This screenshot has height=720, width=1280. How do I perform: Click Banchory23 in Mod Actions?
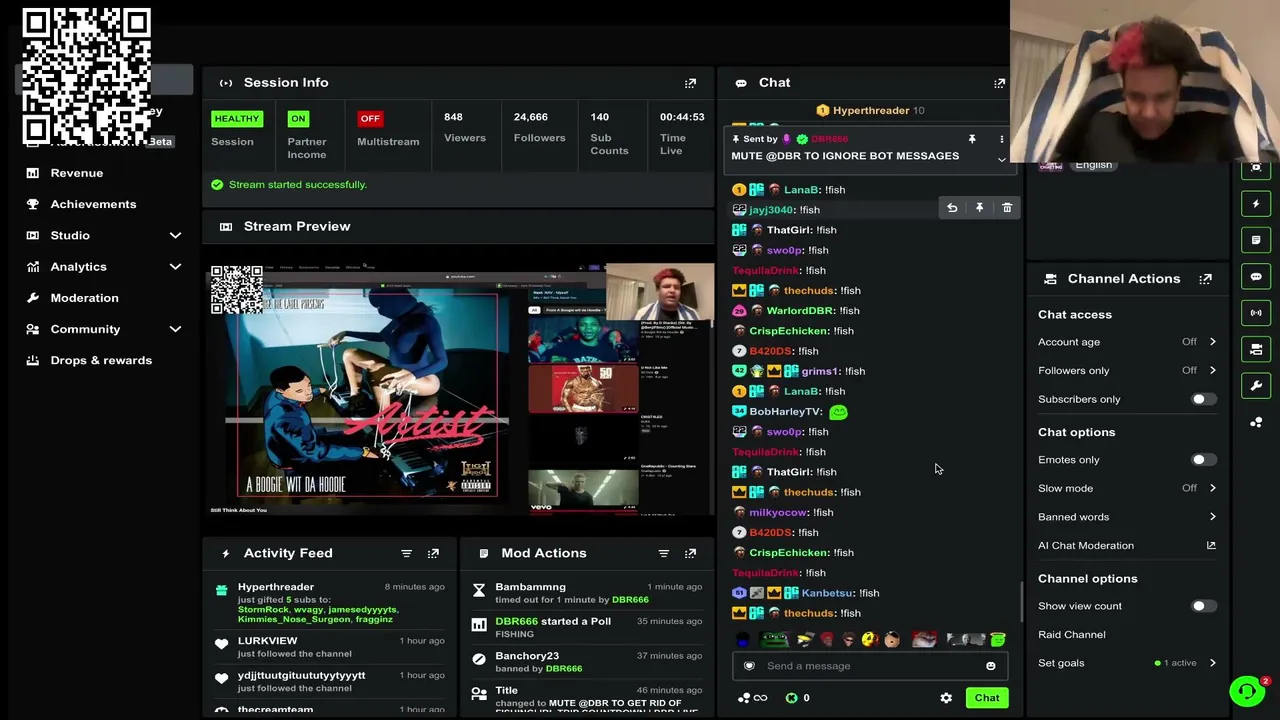click(527, 656)
